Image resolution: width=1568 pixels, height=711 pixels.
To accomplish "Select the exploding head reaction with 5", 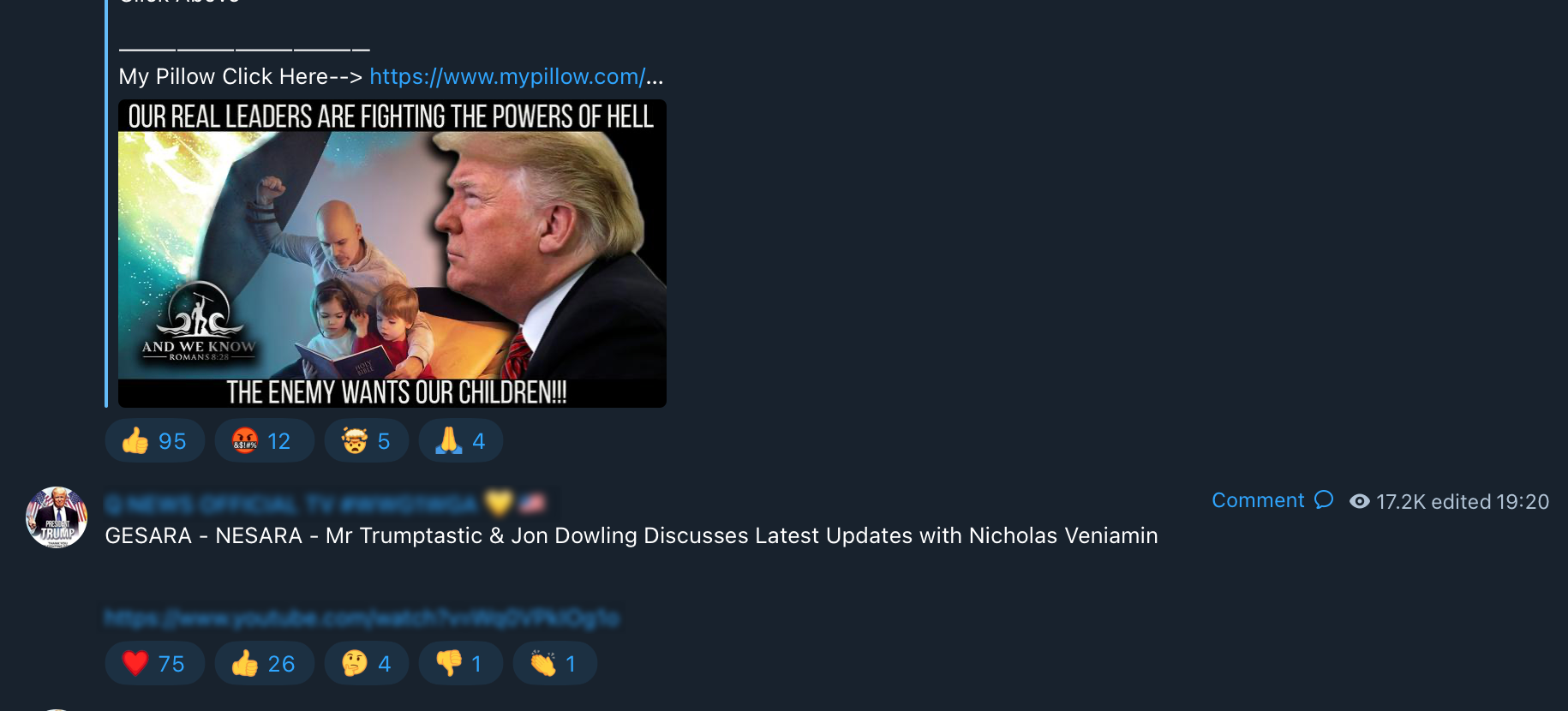I will pyautogui.click(x=367, y=441).
